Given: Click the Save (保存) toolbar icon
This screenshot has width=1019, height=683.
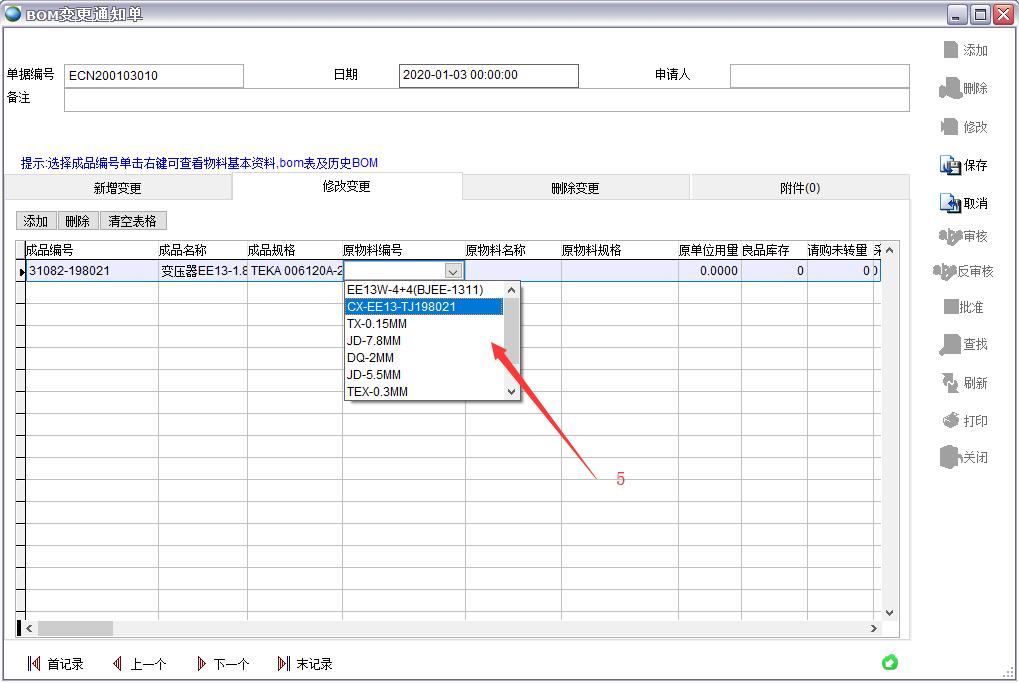Looking at the screenshot, I should point(951,165).
